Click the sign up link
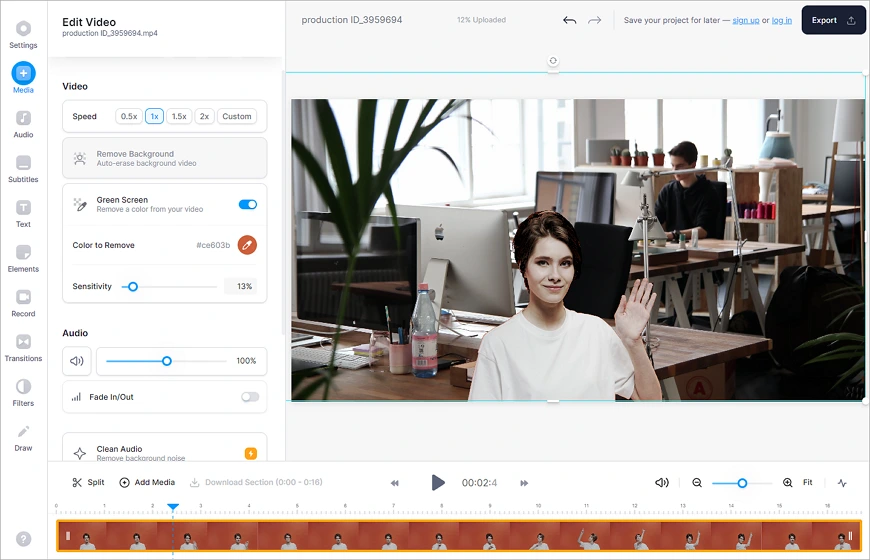The image size is (870, 560). coord(746,21)
